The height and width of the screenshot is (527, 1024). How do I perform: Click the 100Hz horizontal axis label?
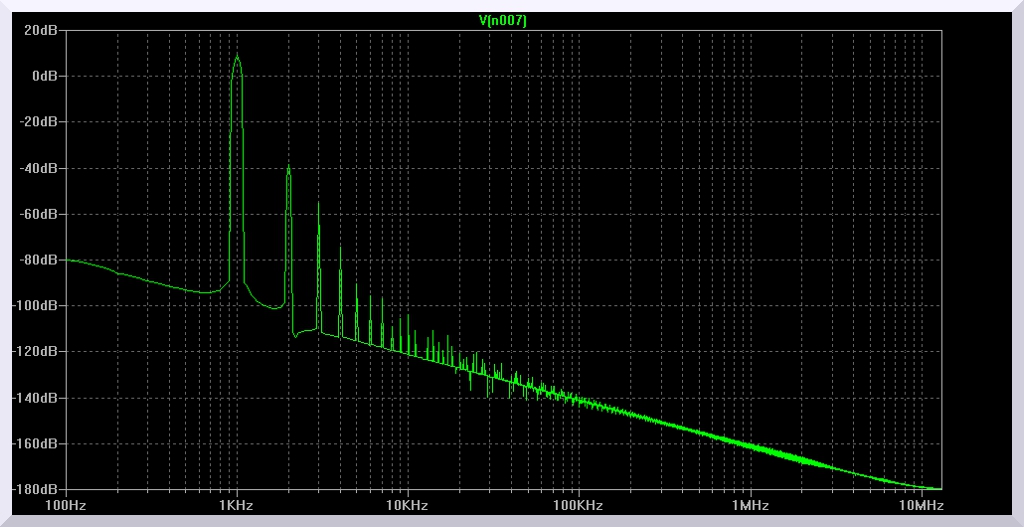[65, 506]
